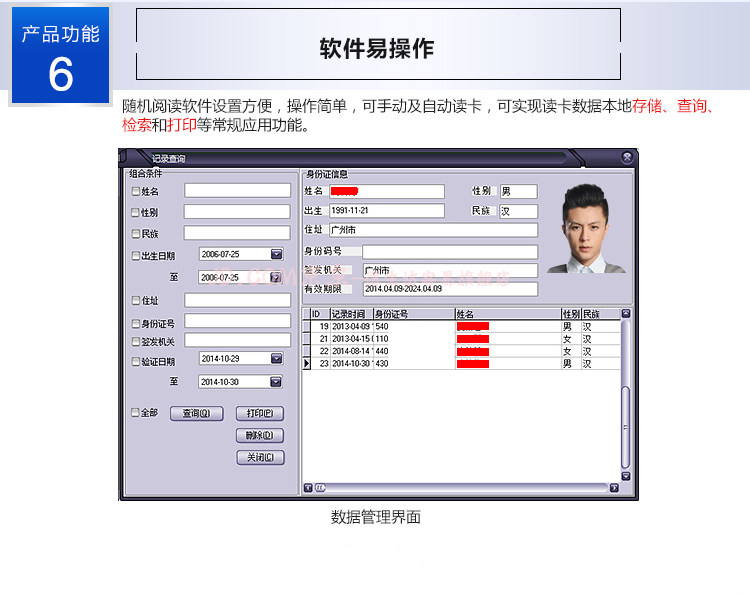Image resolution: width=750 pixels, height=594 pixels.
Task: Open the 2014-10-29 验证日期 dropdown
Action: tap(276, 358)
